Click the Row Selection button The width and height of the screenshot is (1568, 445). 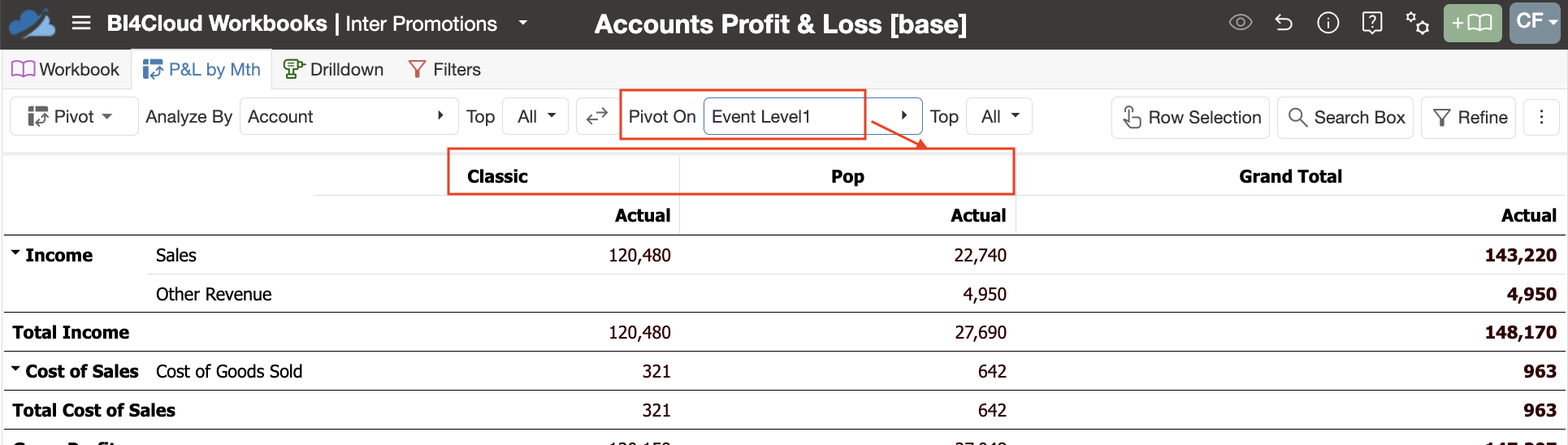[1190, 118]
